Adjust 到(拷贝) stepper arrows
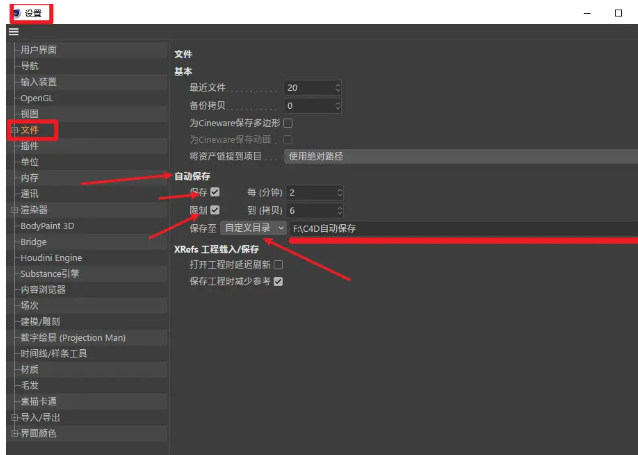Viewport: 638px width, 455px height. tap(340, 210)
